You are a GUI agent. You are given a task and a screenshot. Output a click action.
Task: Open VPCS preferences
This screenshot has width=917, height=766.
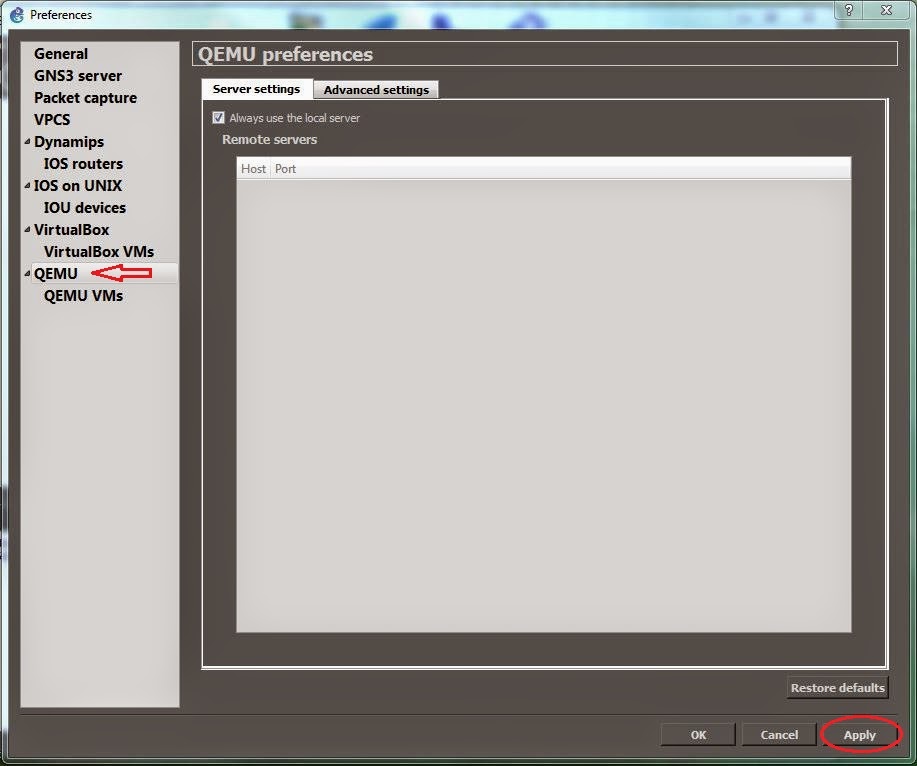[52, 119]
